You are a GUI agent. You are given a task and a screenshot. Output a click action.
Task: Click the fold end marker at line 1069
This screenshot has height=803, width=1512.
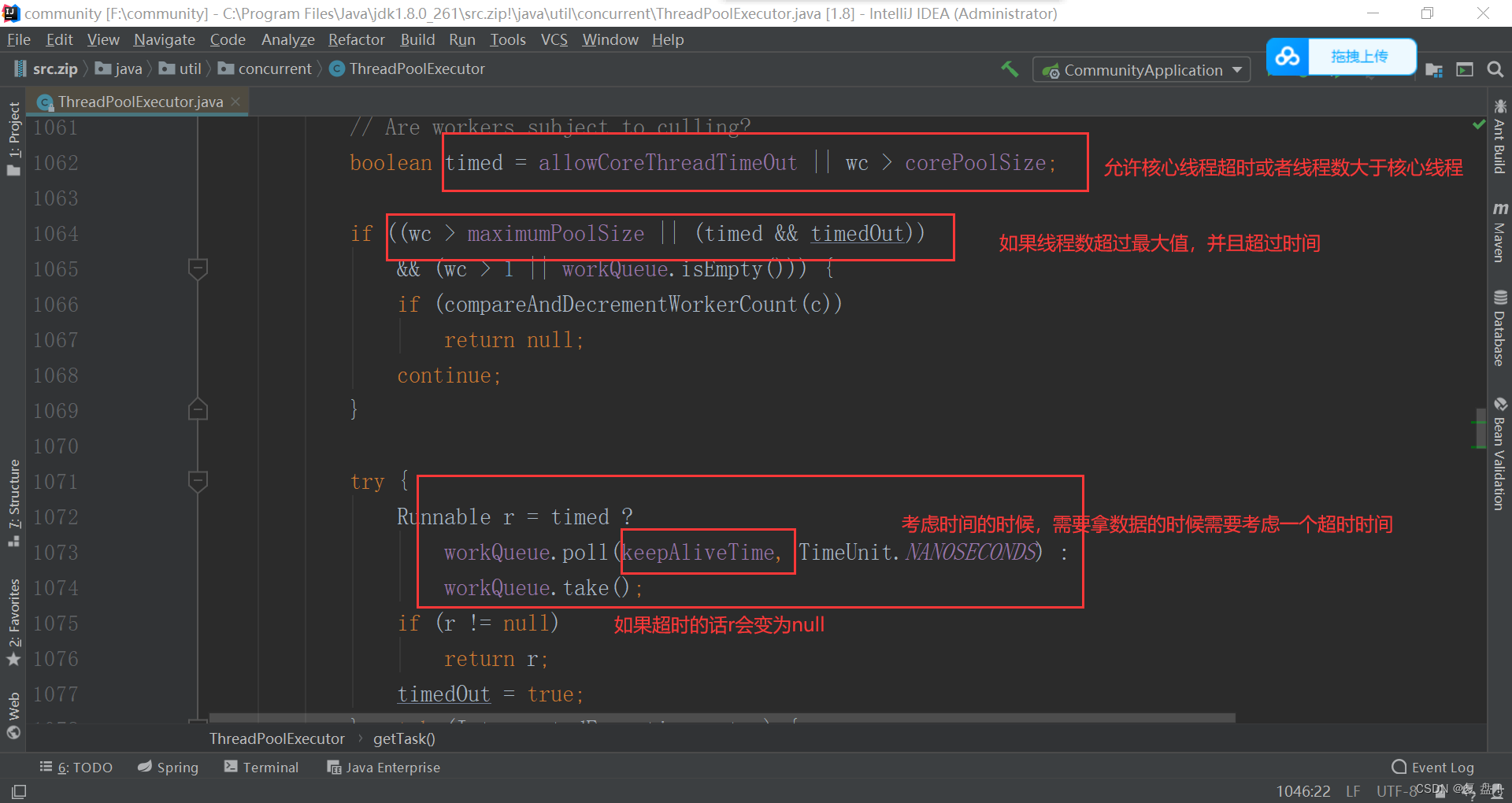198,410
